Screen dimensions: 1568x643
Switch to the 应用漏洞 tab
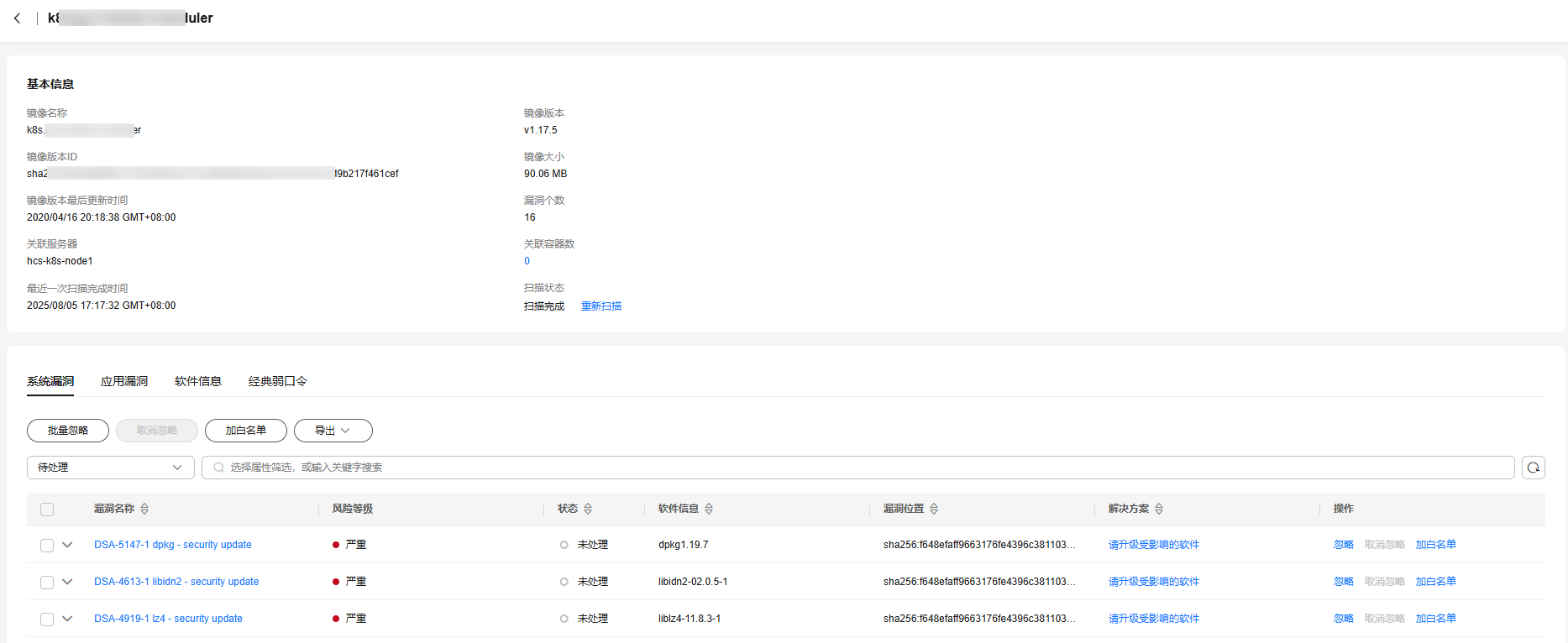[x=124, y=381]
